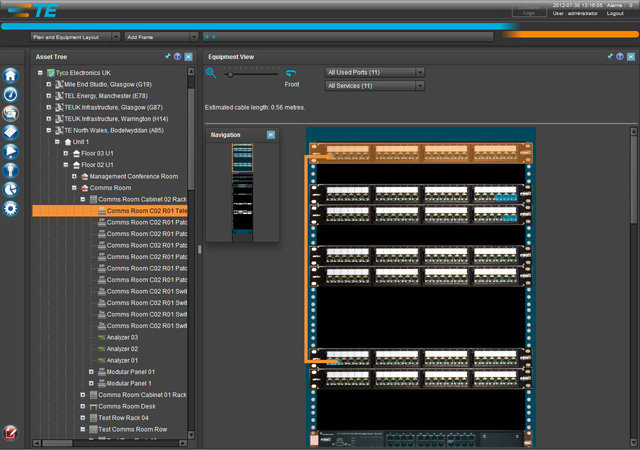Adjust the zoom slider handle
The width and height of the screenshot is (640, 450).
230,75
